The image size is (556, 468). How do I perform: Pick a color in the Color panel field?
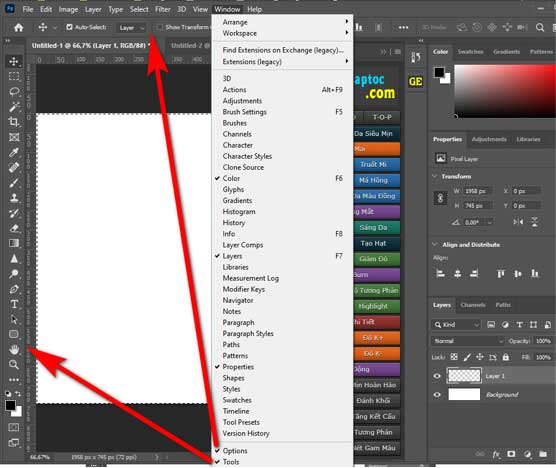tap(505, 91)
